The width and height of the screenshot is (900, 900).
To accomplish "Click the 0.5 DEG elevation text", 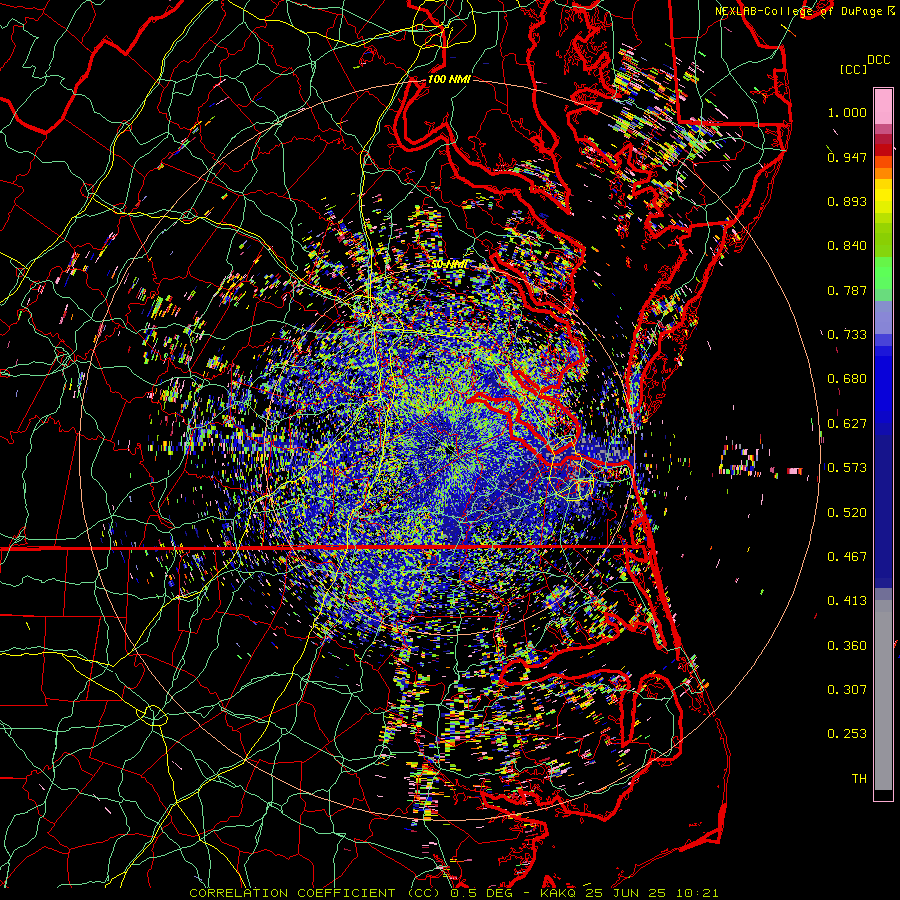I will point(482,893).
